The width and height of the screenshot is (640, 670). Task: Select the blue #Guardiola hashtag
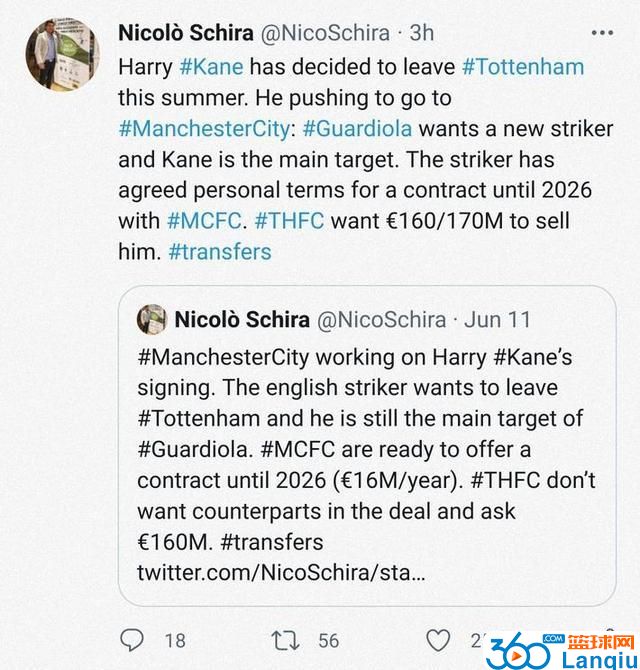pyautogui.click(x=357, y=129)
